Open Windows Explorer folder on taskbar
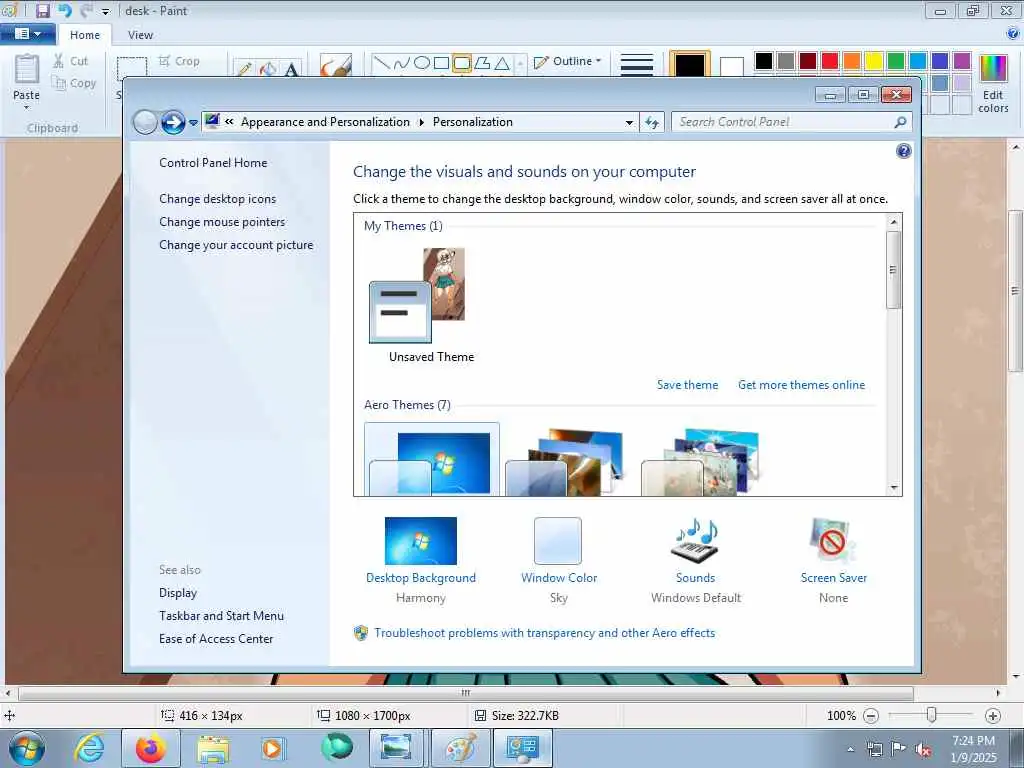Image resolution: width=1024 pixels, height=768 pixels. (213, 748)
